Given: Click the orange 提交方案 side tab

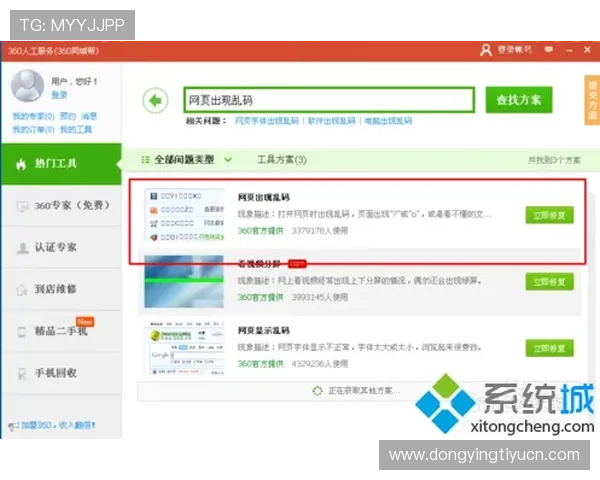Looking at the screenshot, I should click(592, 100).
